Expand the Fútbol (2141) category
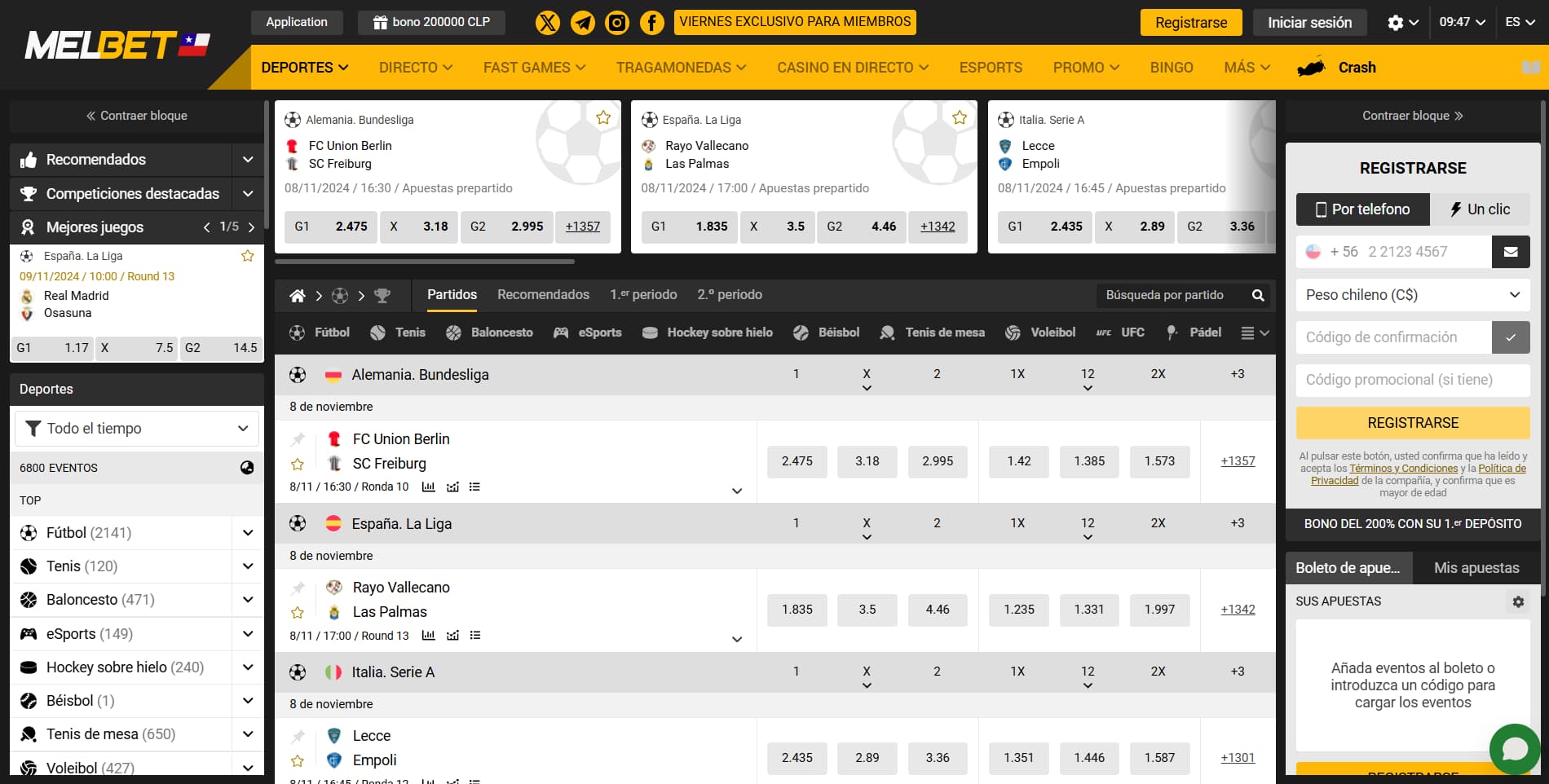 pos(247,532)
